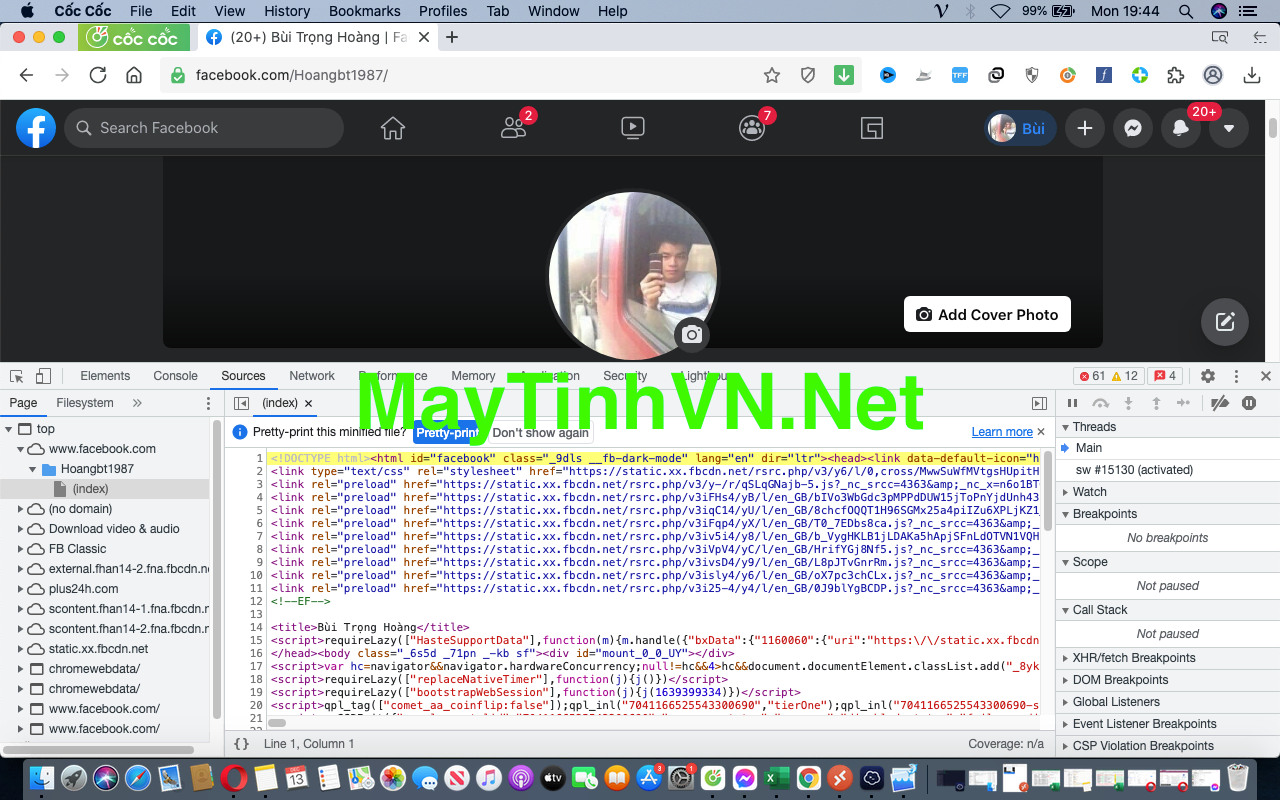The height and width of the screenshot is (800, 1280).
Task: Switch to the Network tab
Action: (x=312, y=376)
